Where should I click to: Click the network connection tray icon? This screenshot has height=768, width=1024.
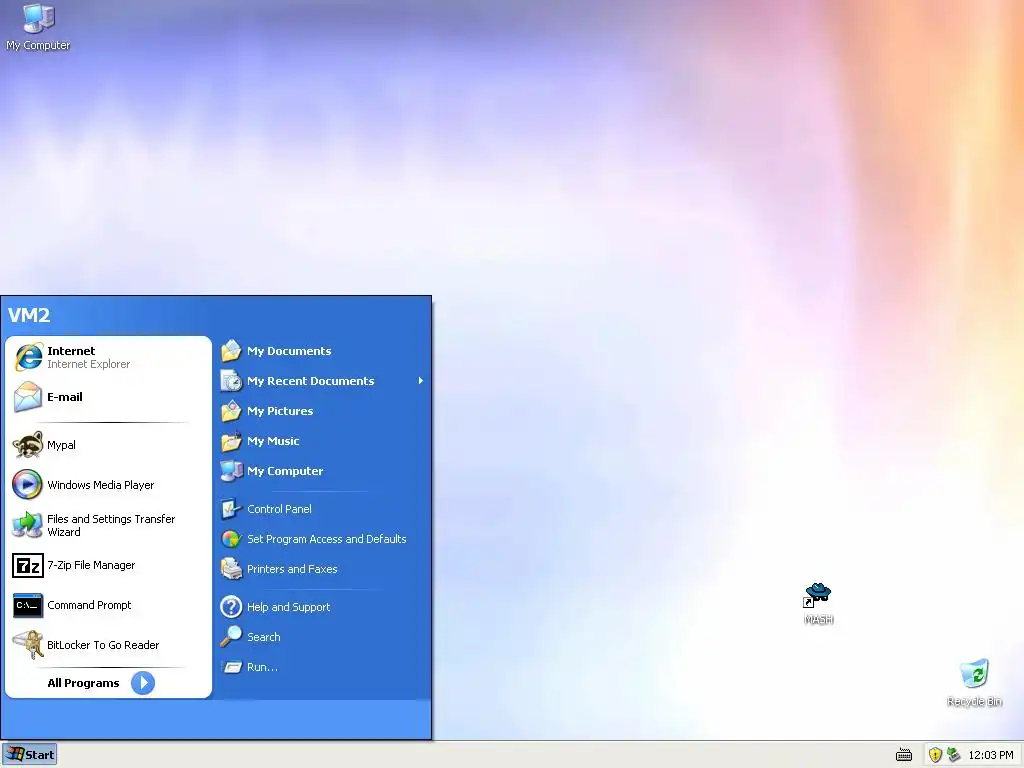click(x=953, y=755)
